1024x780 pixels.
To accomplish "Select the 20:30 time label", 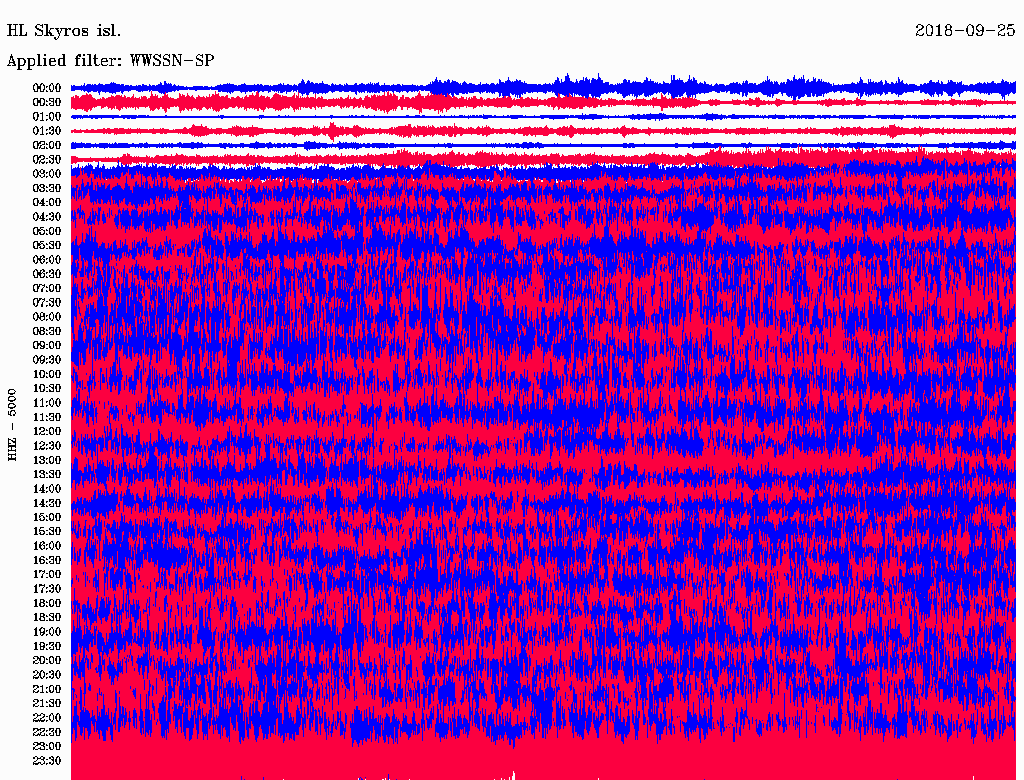I will (x=47, y=675).
